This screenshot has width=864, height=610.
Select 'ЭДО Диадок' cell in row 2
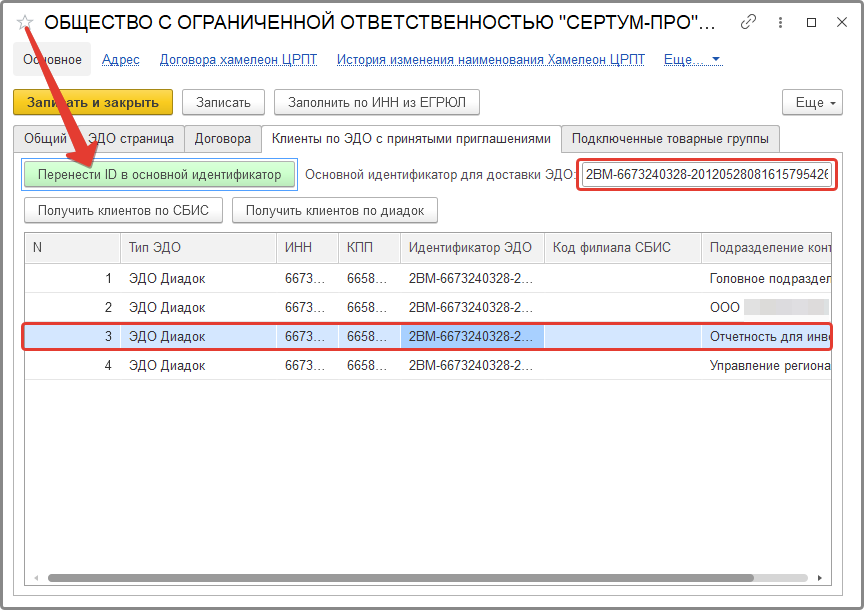click(x=198, y=307)
